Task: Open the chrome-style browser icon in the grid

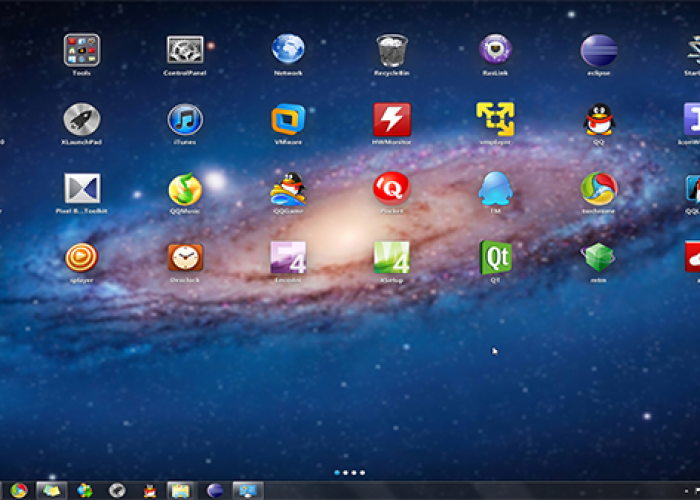Action: (x=599, y=189)
